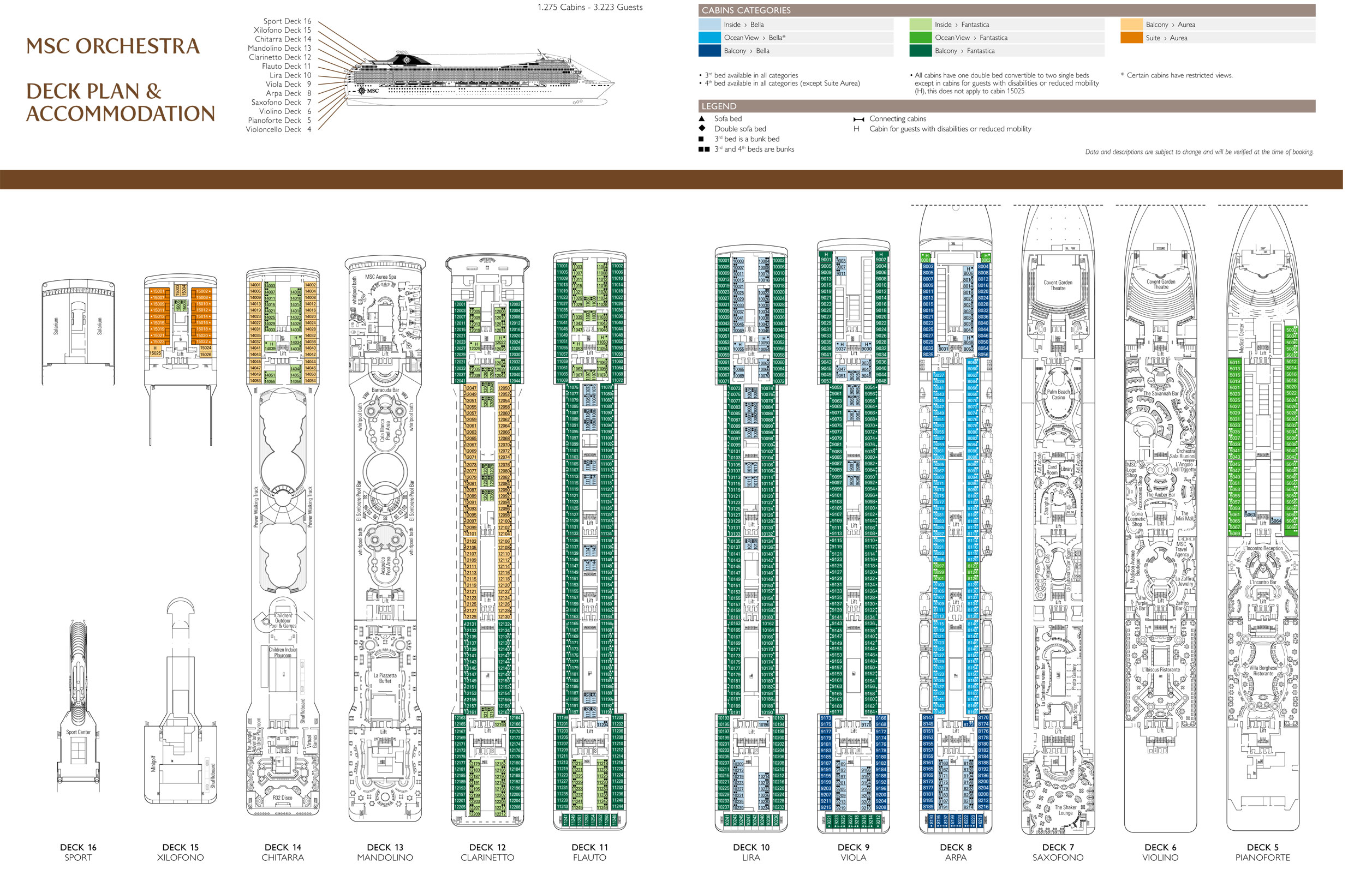Click the MSC Travel Agency label
Viewport: 1372px width, 887px height.
click(1182, 549)
